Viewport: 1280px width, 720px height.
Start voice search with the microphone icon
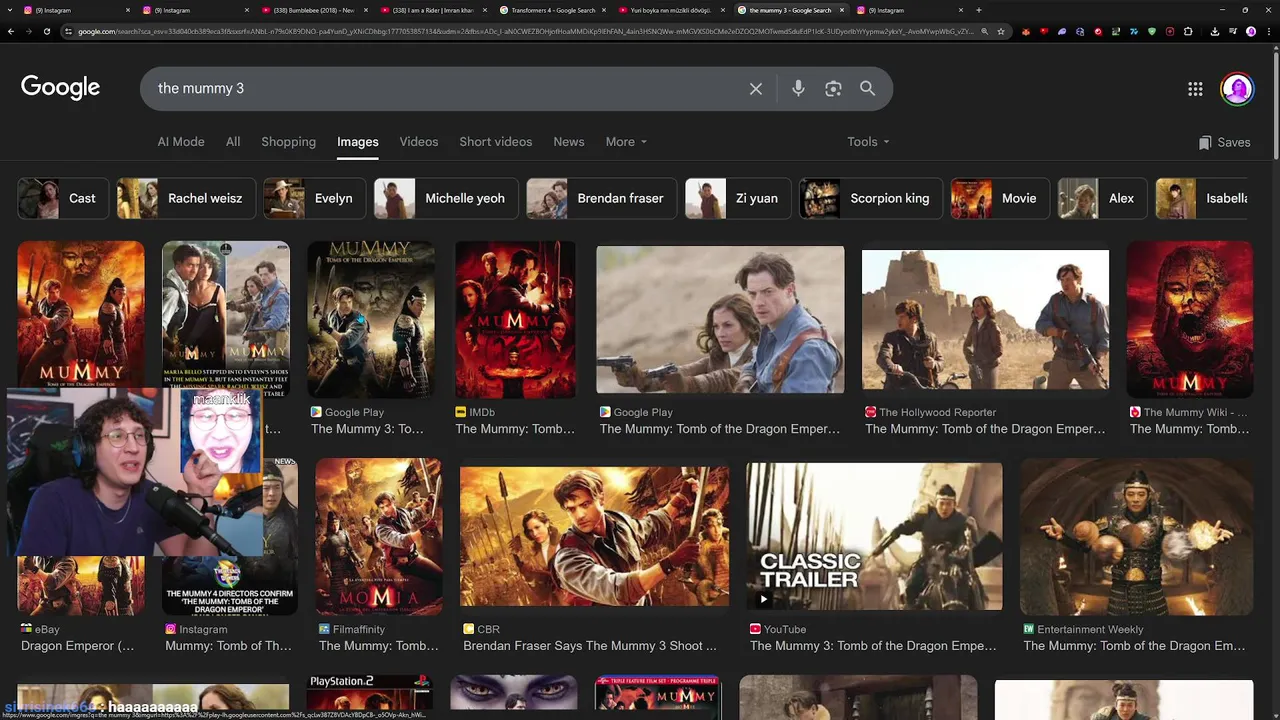click(798, 89)
